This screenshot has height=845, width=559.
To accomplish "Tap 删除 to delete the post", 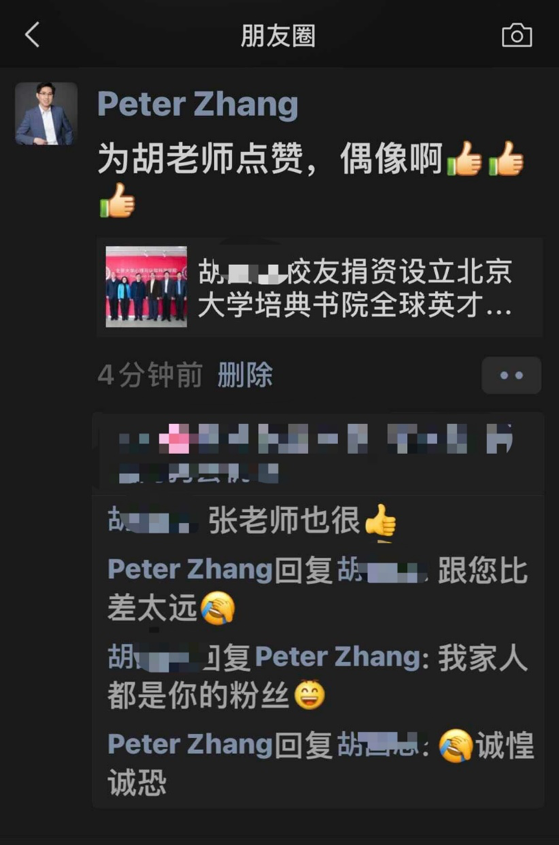I will pyautogui.click(x=245, y=375).
